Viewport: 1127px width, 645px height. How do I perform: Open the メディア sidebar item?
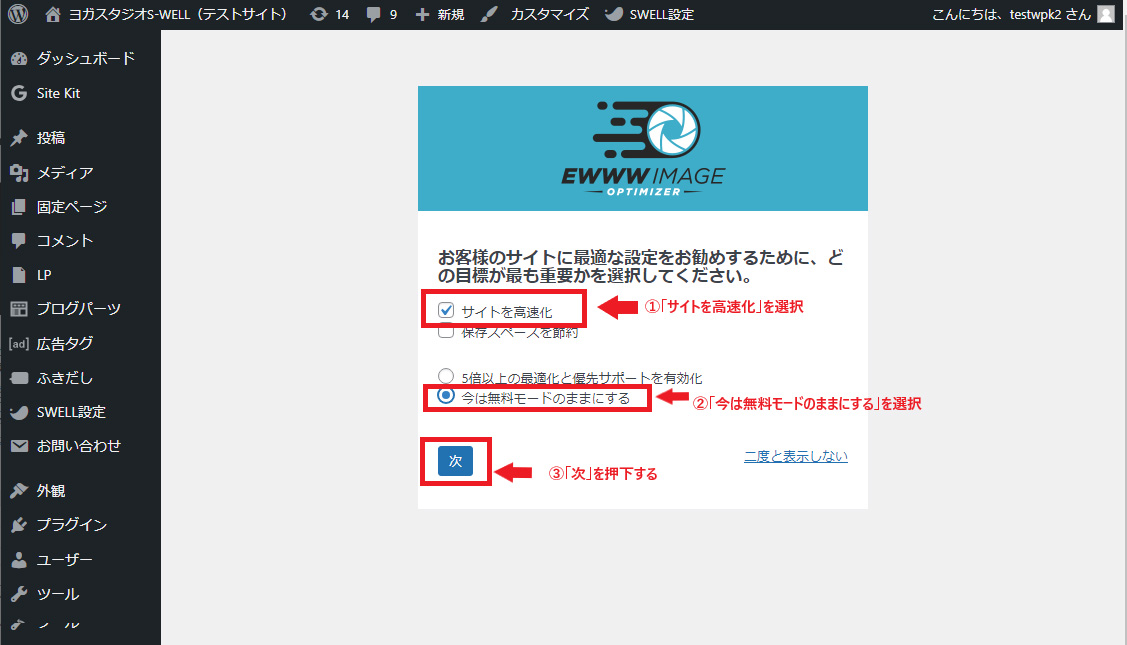(x=65, y=173)
